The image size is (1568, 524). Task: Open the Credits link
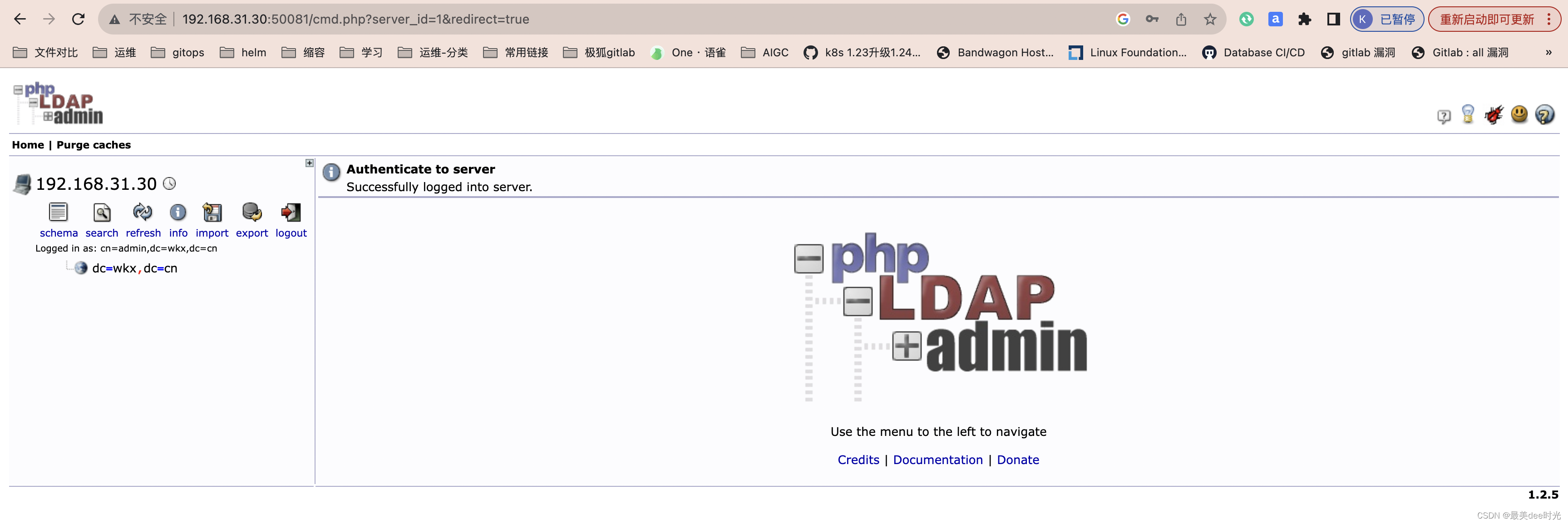[858, 460]
